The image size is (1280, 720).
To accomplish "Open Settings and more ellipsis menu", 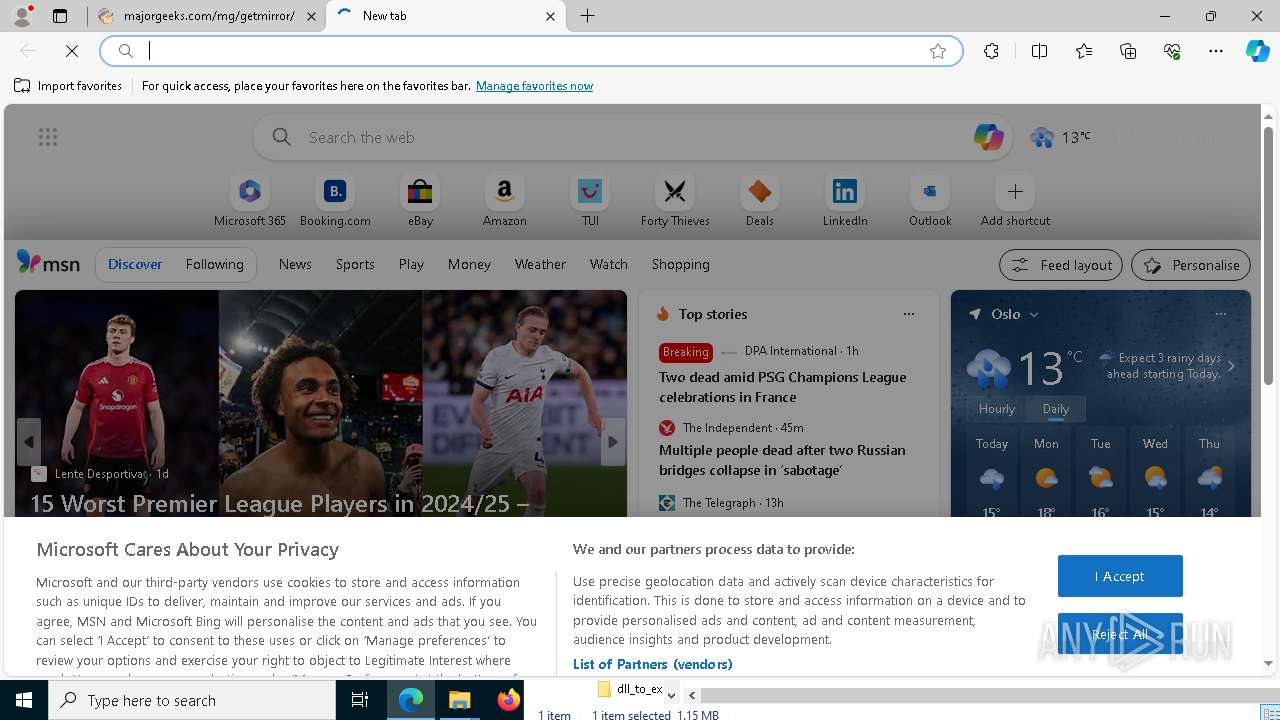I will pyautogui.click(x=1216, y=51).
